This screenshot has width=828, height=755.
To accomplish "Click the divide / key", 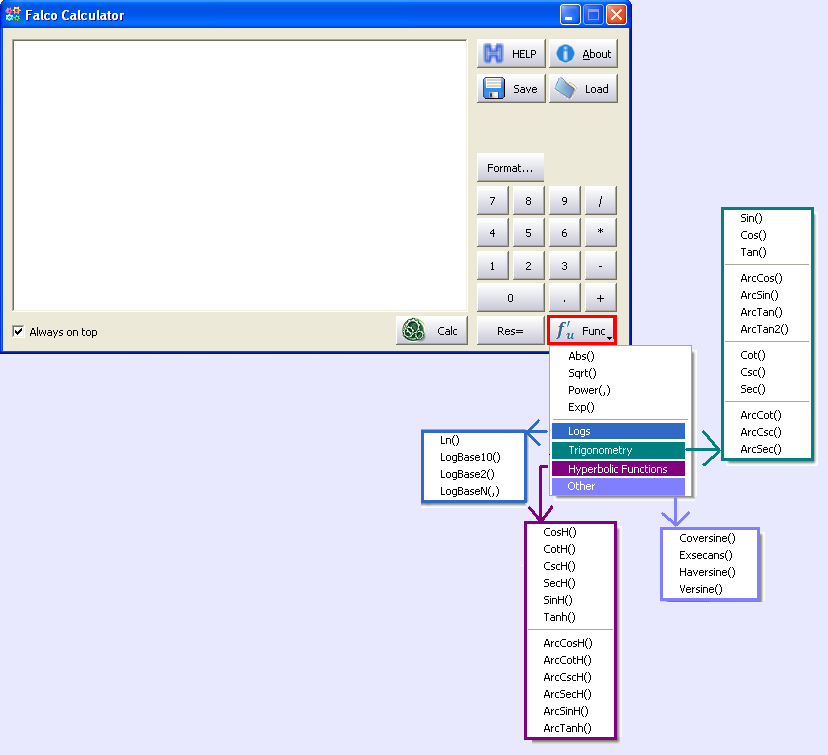I will click(600, 201).
